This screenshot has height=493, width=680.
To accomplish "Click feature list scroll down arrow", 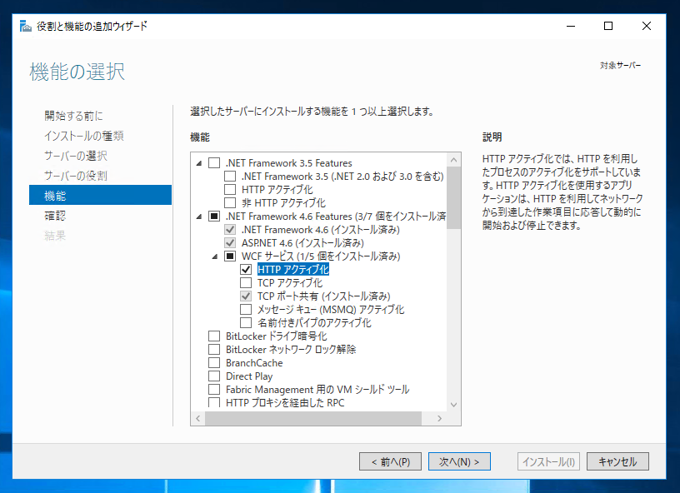I will (x=454, y=405).
